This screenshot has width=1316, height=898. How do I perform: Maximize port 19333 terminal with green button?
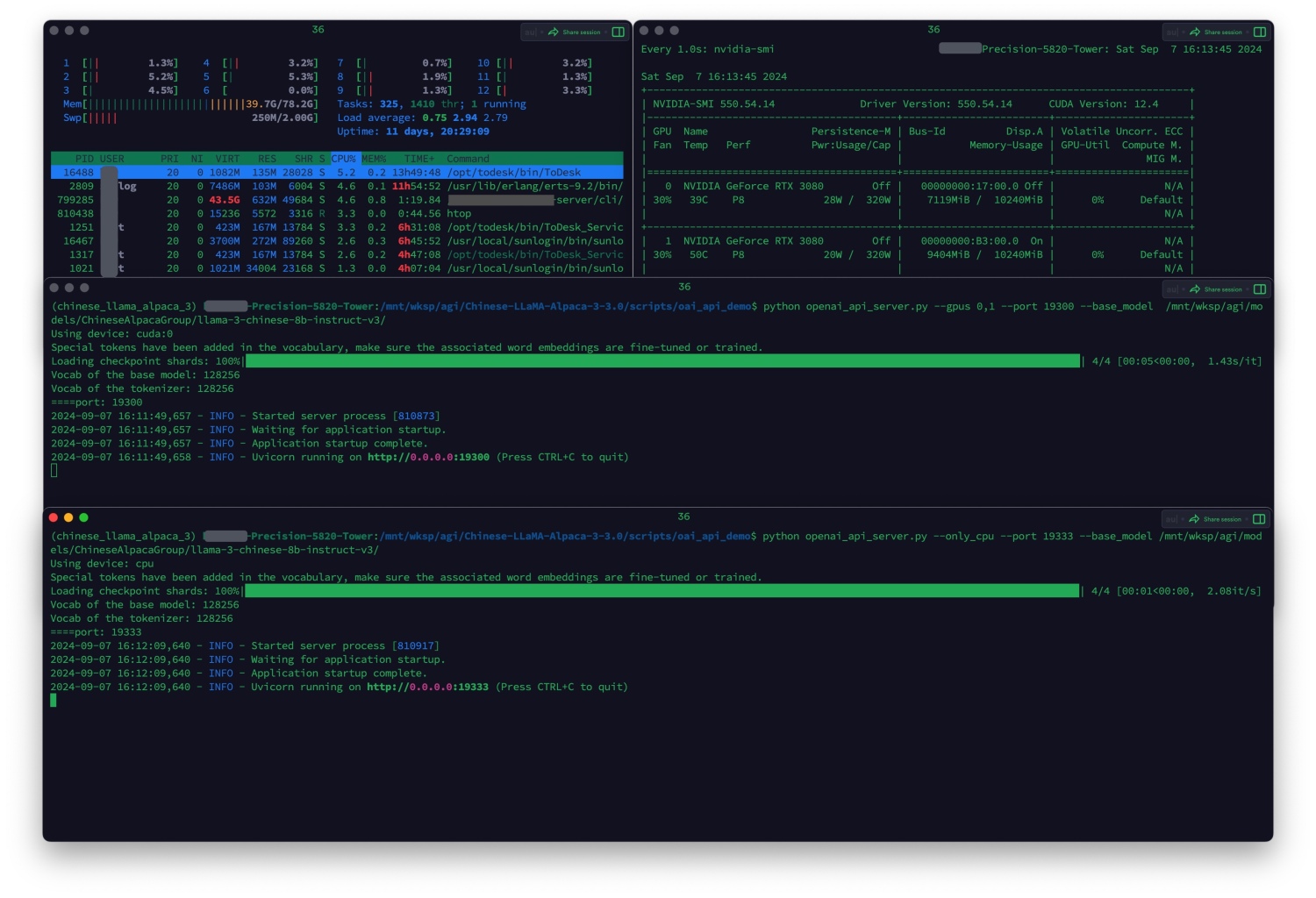click(x=83, y=517)
